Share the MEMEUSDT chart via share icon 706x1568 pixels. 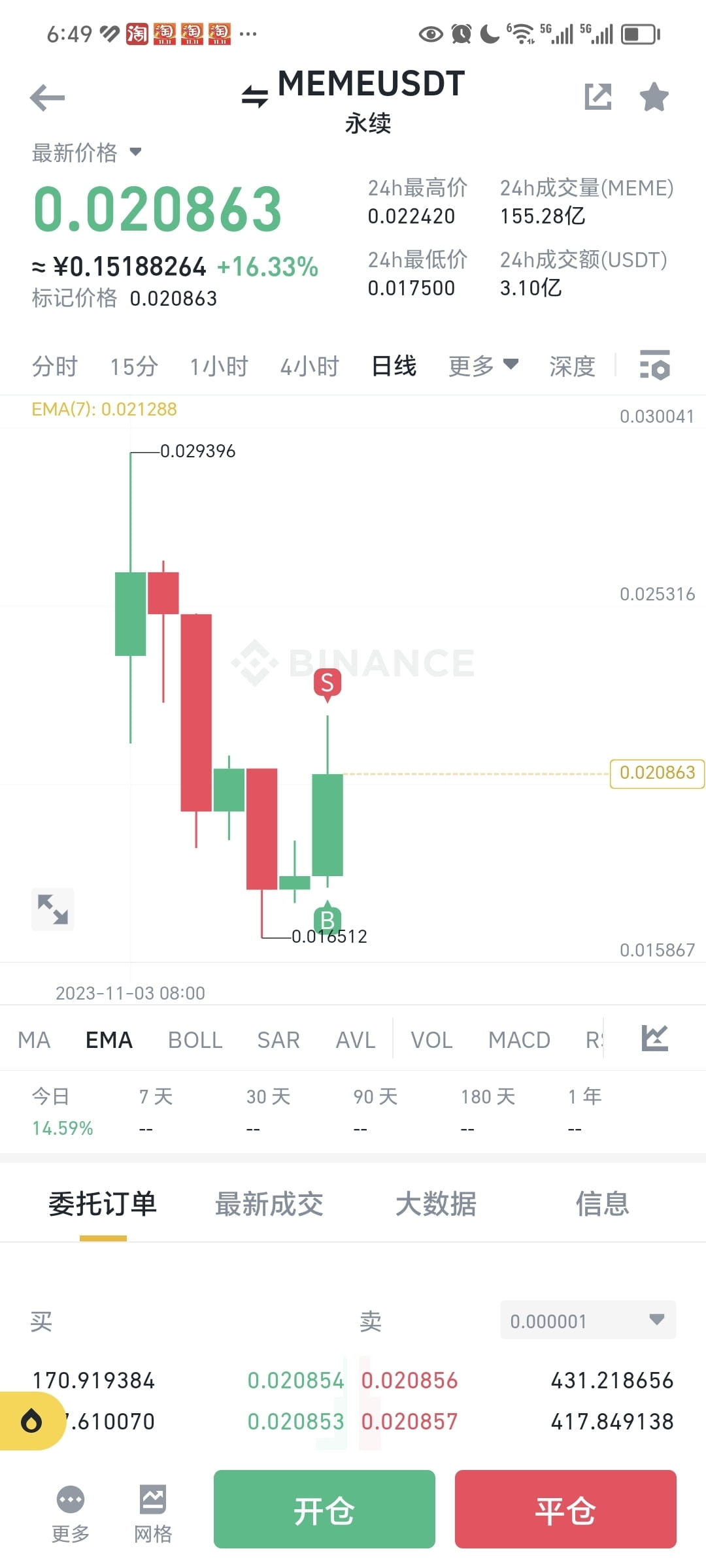[598, 97]
